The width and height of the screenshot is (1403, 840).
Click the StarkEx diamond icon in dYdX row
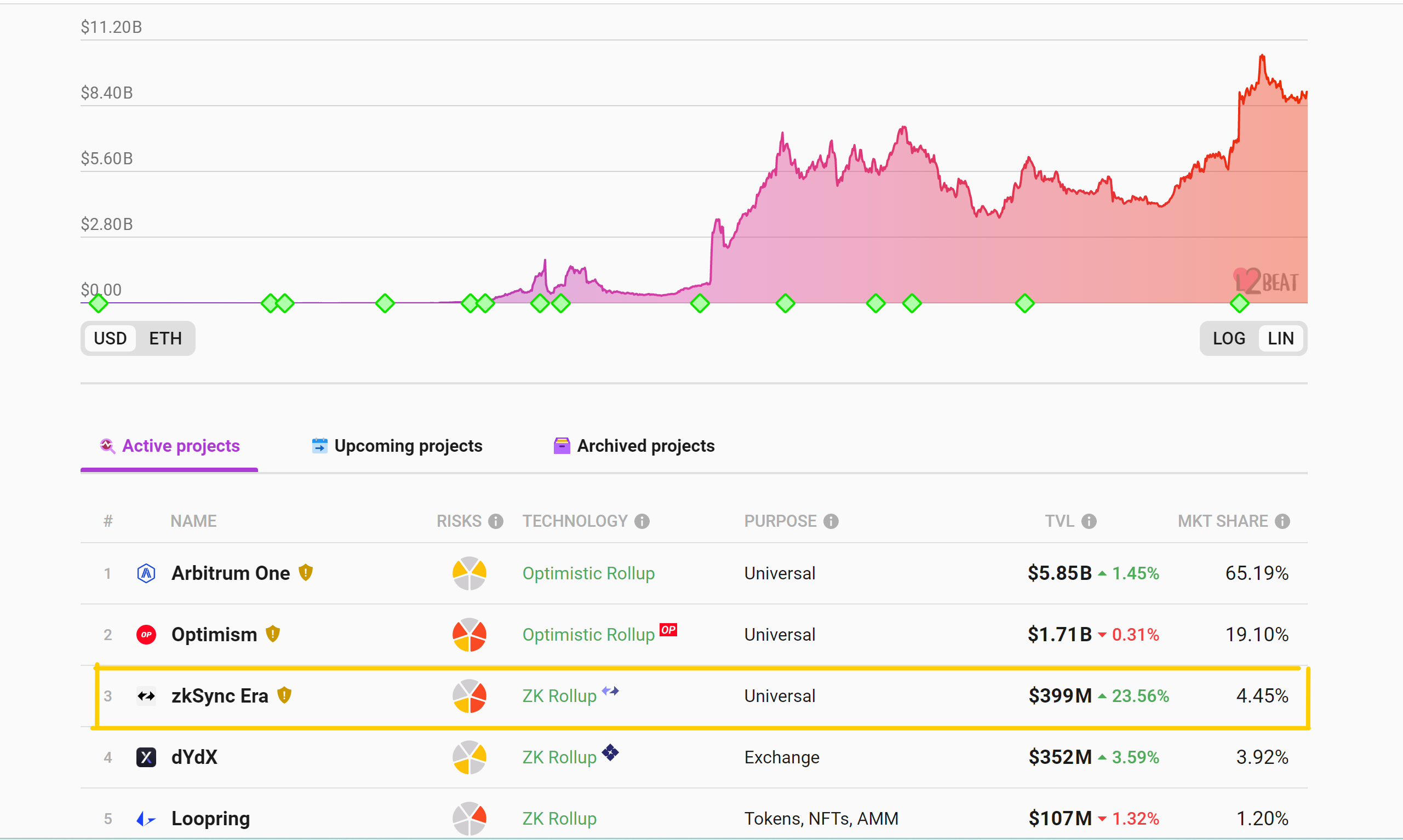610,753
